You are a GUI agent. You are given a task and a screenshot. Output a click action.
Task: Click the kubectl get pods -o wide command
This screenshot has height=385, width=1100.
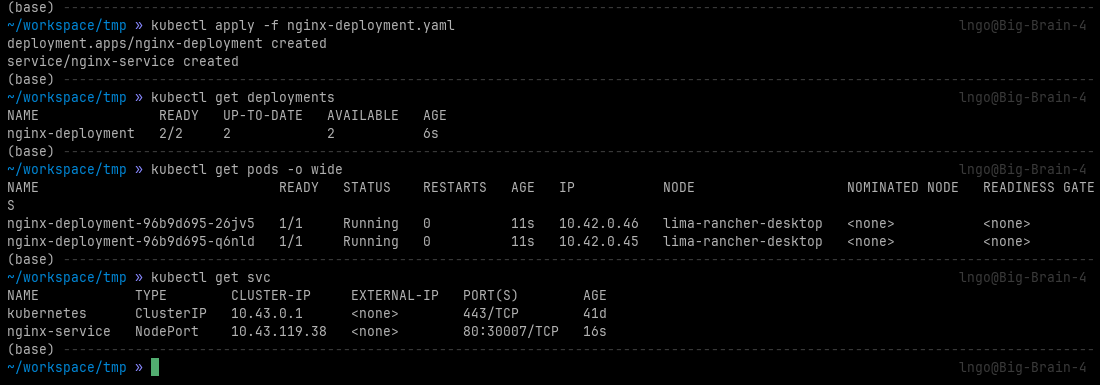(247, 170)
